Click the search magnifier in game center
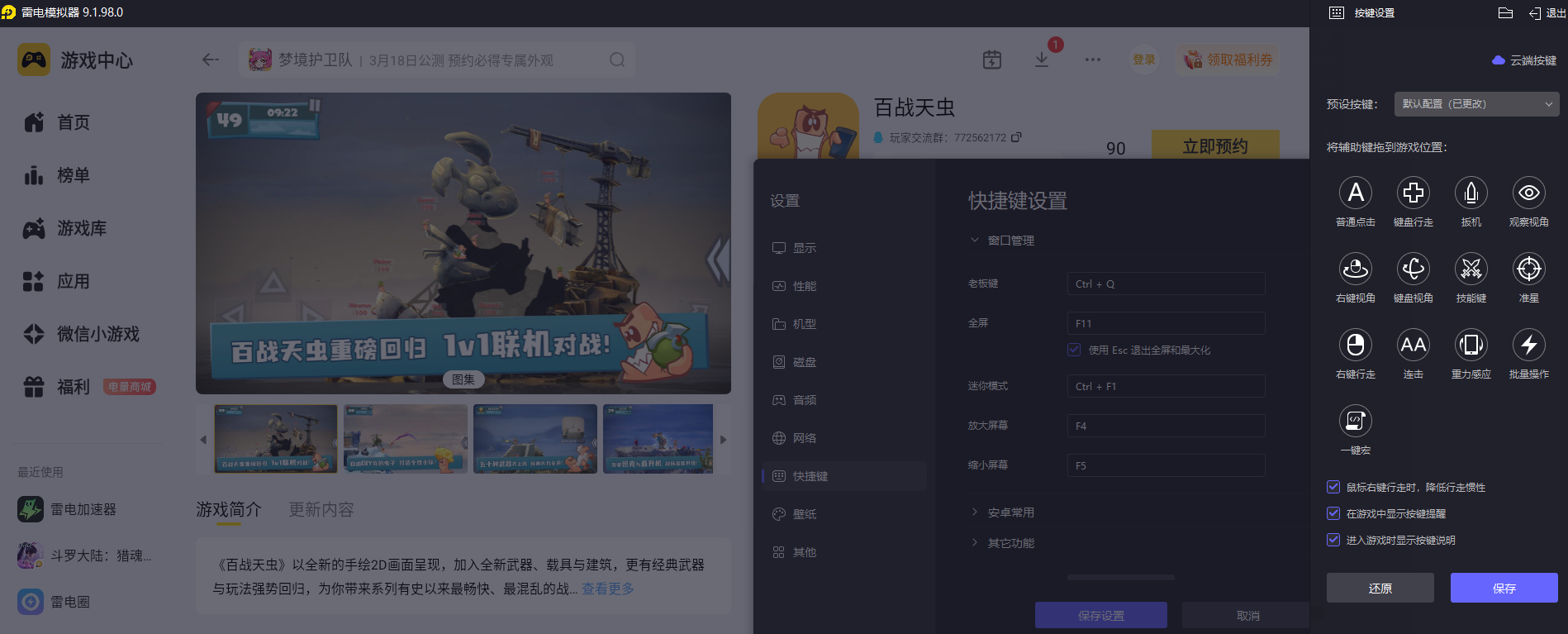1568x634 pixels. tap(617, 60)
